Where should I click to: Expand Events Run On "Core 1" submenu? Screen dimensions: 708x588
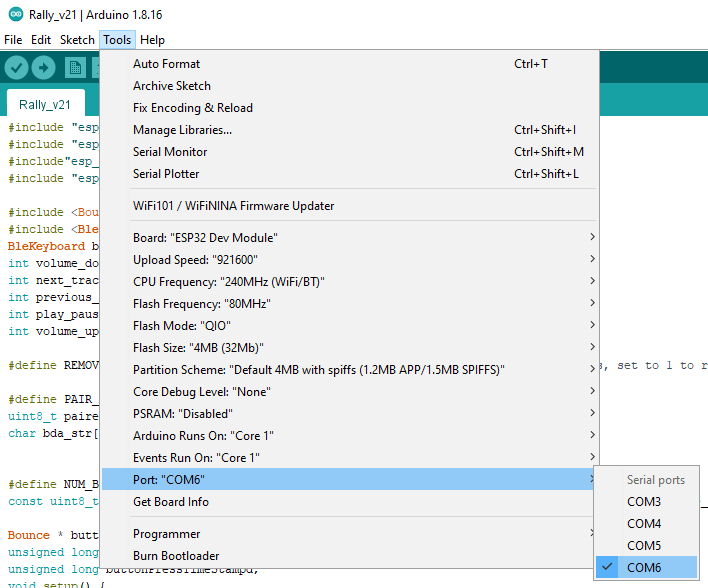349,458
